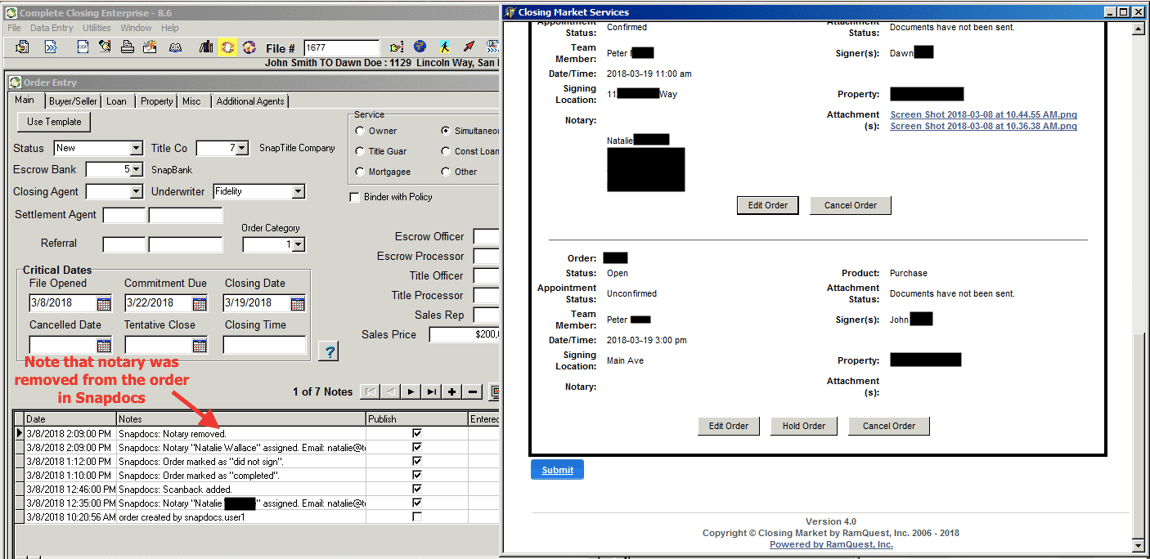The height and width of the screenshot is (559, 1150).
Task: Open the File Opened date calendar picker
Action: click(x=103, y=303)
